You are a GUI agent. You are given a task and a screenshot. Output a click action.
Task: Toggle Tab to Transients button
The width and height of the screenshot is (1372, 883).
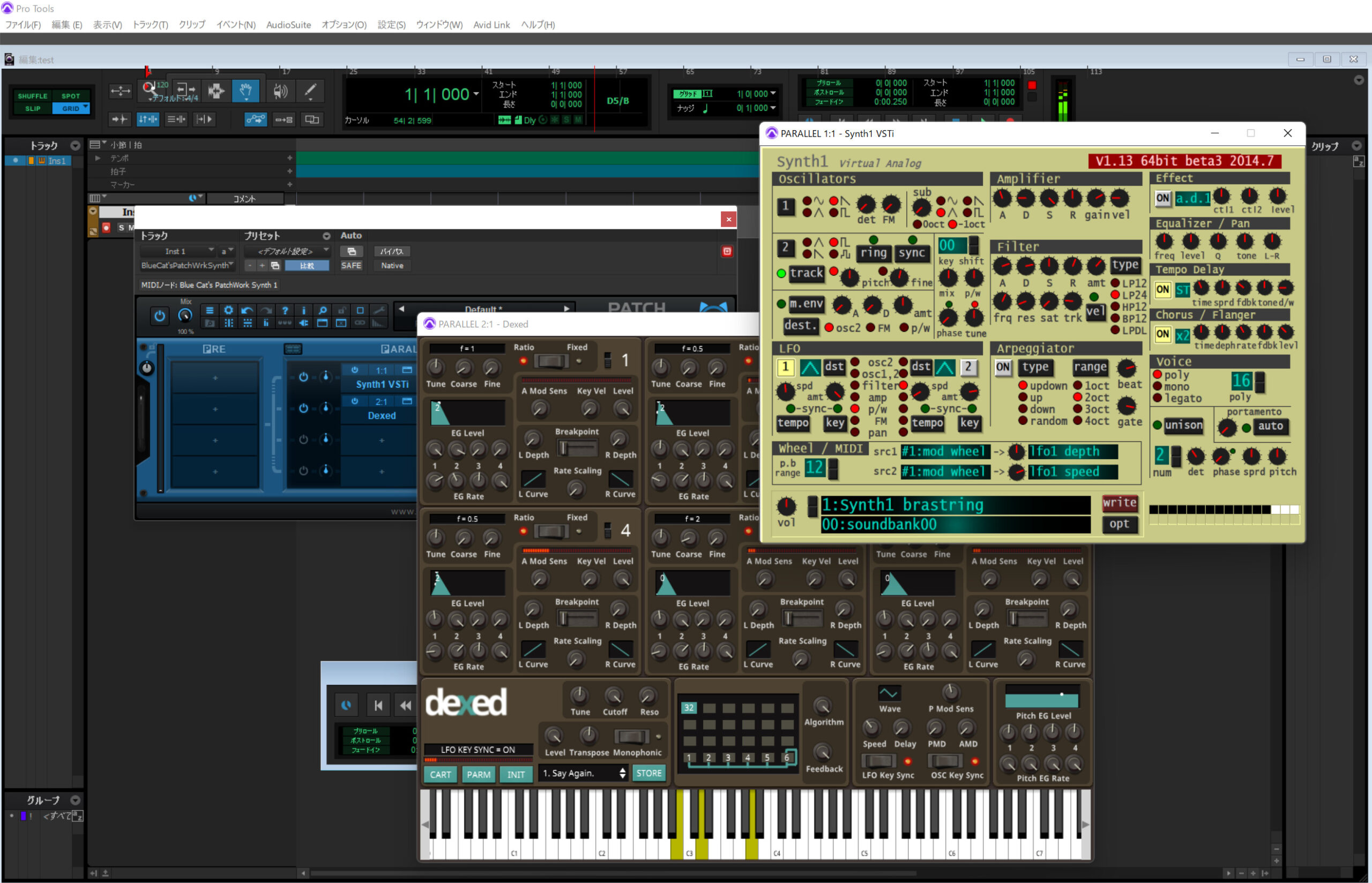120,119
